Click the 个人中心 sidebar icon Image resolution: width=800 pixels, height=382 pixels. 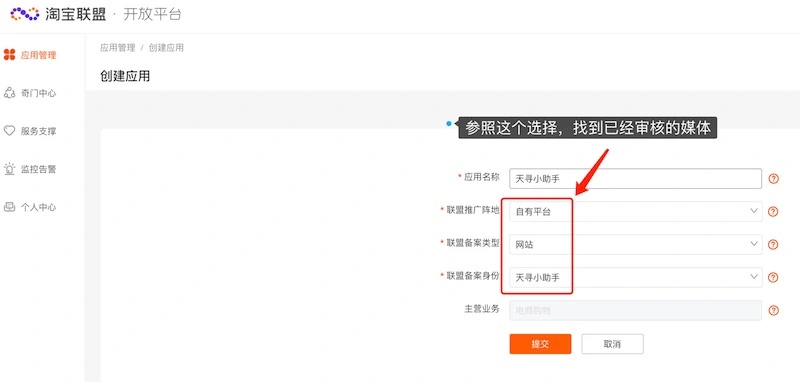tap(10, 207)
